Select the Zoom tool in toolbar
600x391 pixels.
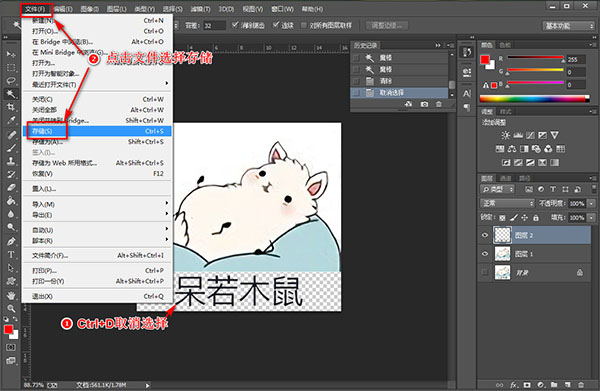[x=11, y=308]
